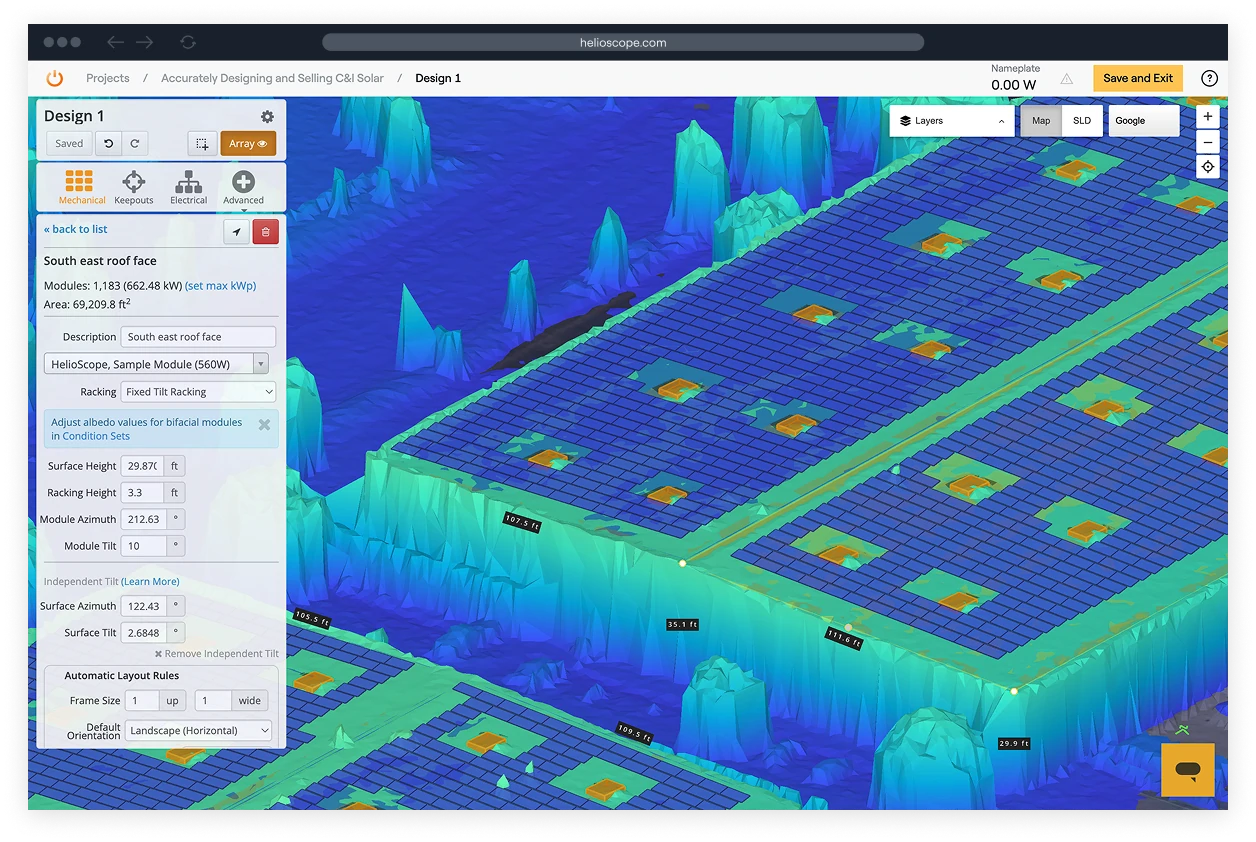The image size is (1256, 842).
Task: Open the Racking type dropdown
Action: pos(198,392)
